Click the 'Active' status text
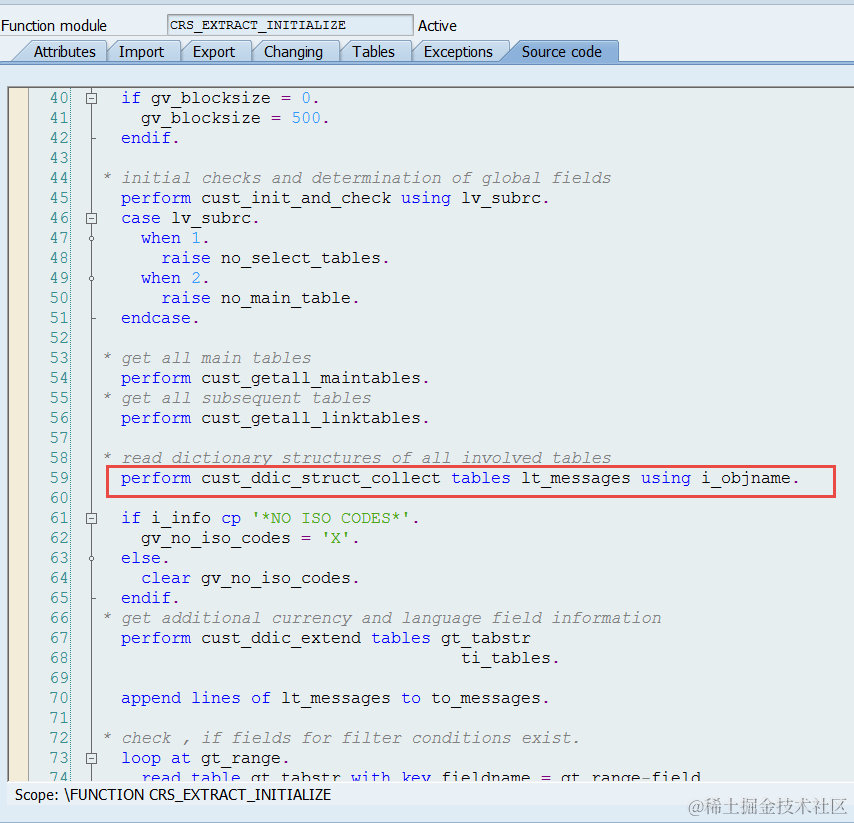The image size is (854, 823). [x=437, y=26]
